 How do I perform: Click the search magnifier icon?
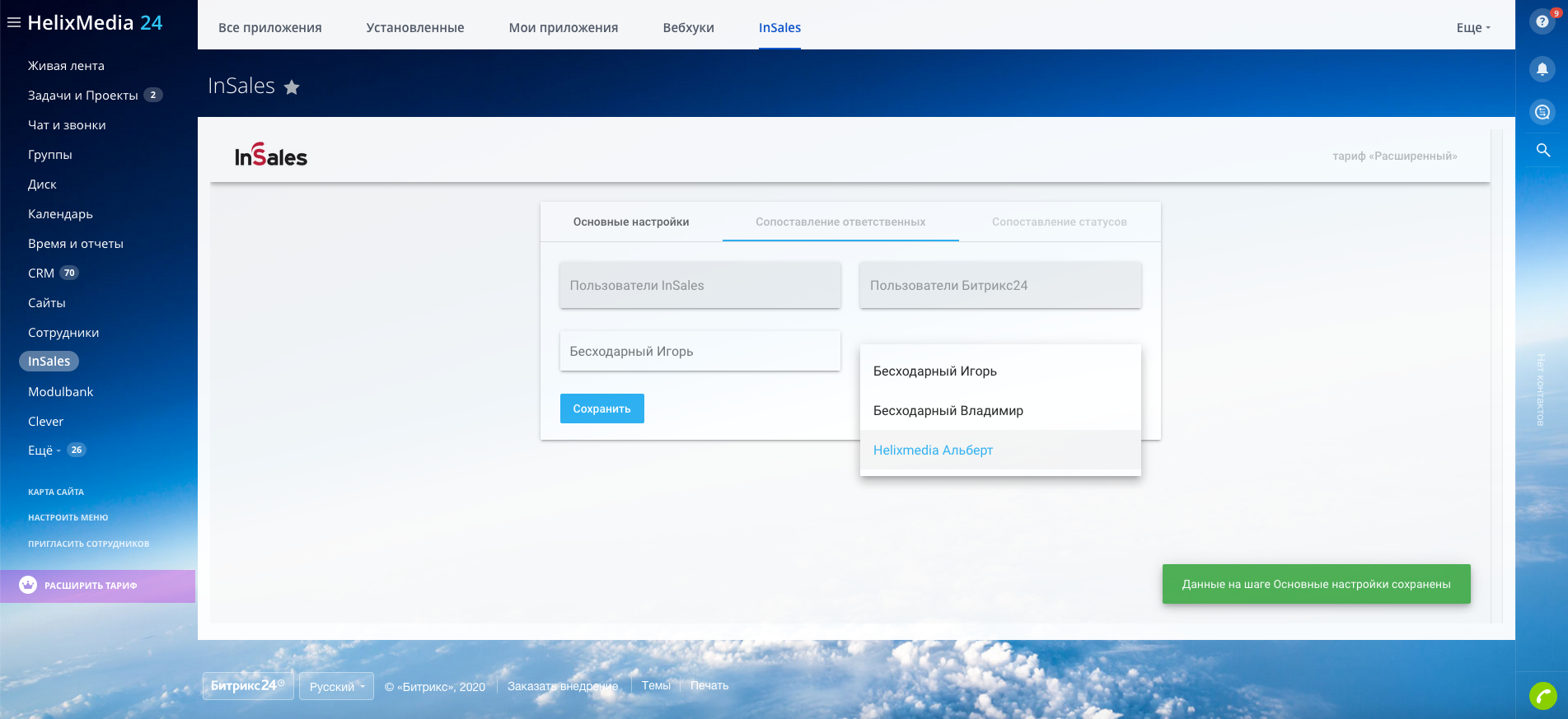[1542, 150]
